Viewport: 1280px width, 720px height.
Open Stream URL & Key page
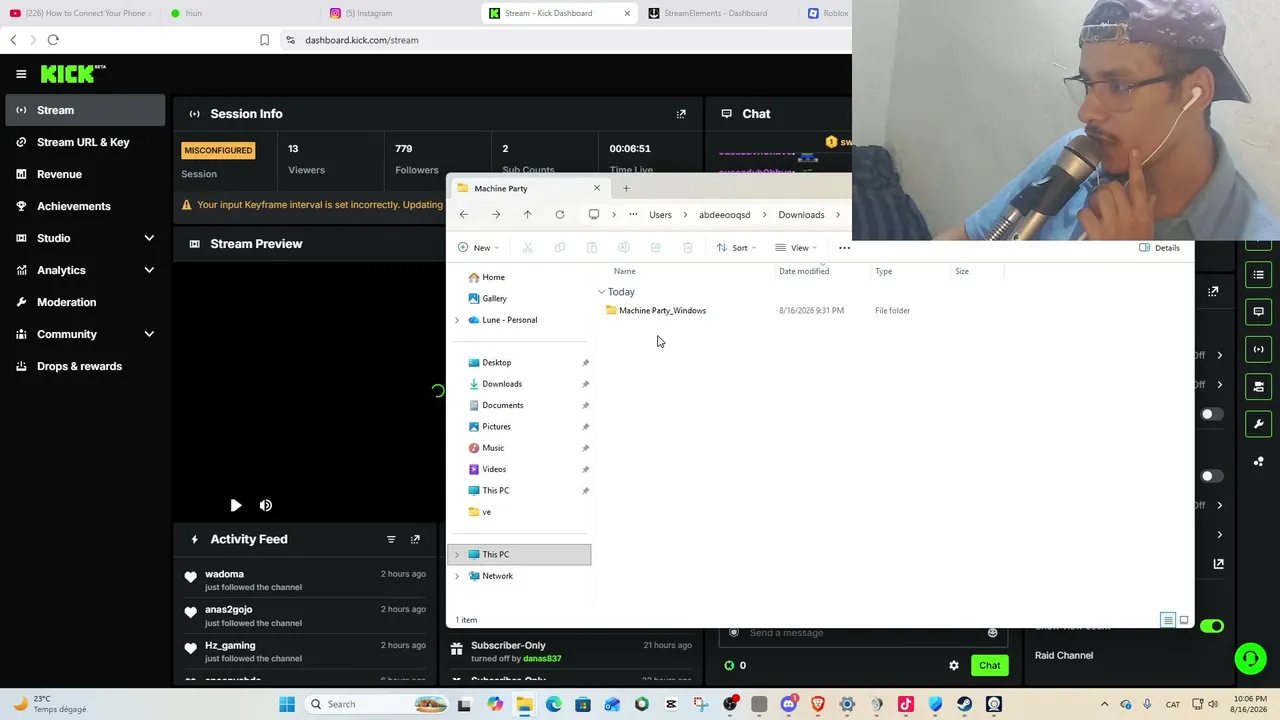tap(85, 142)
